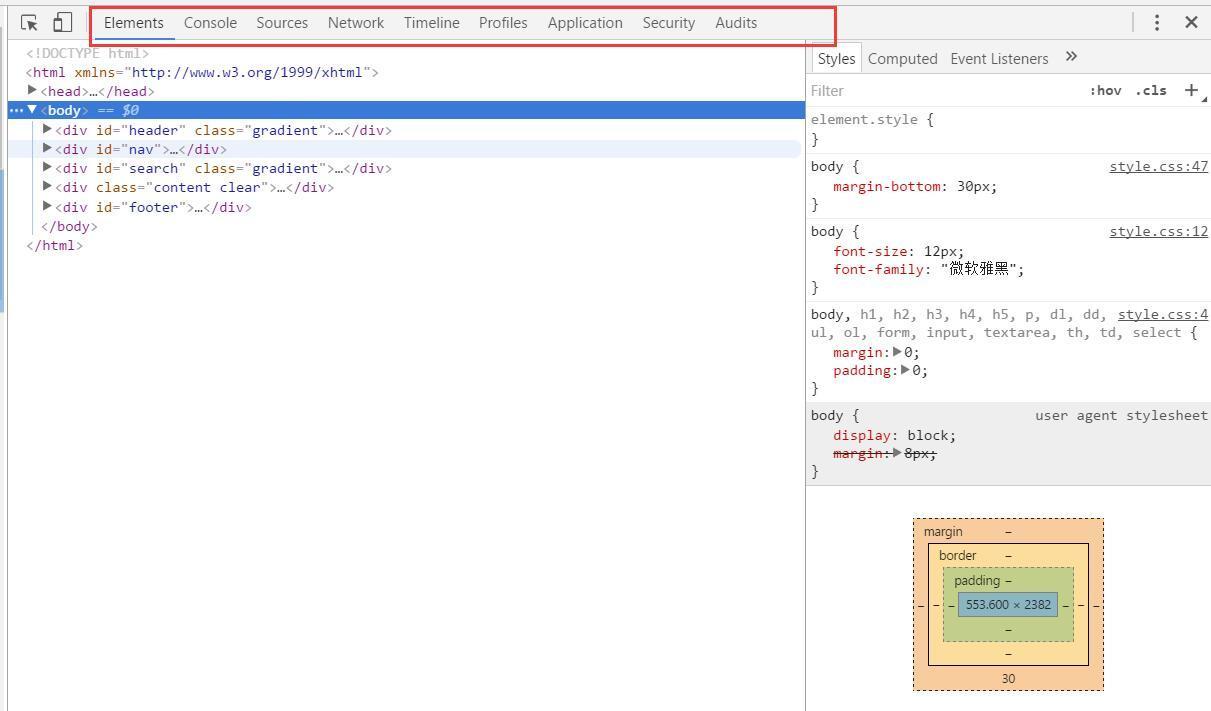Expand the div id header node

[47, 130]
